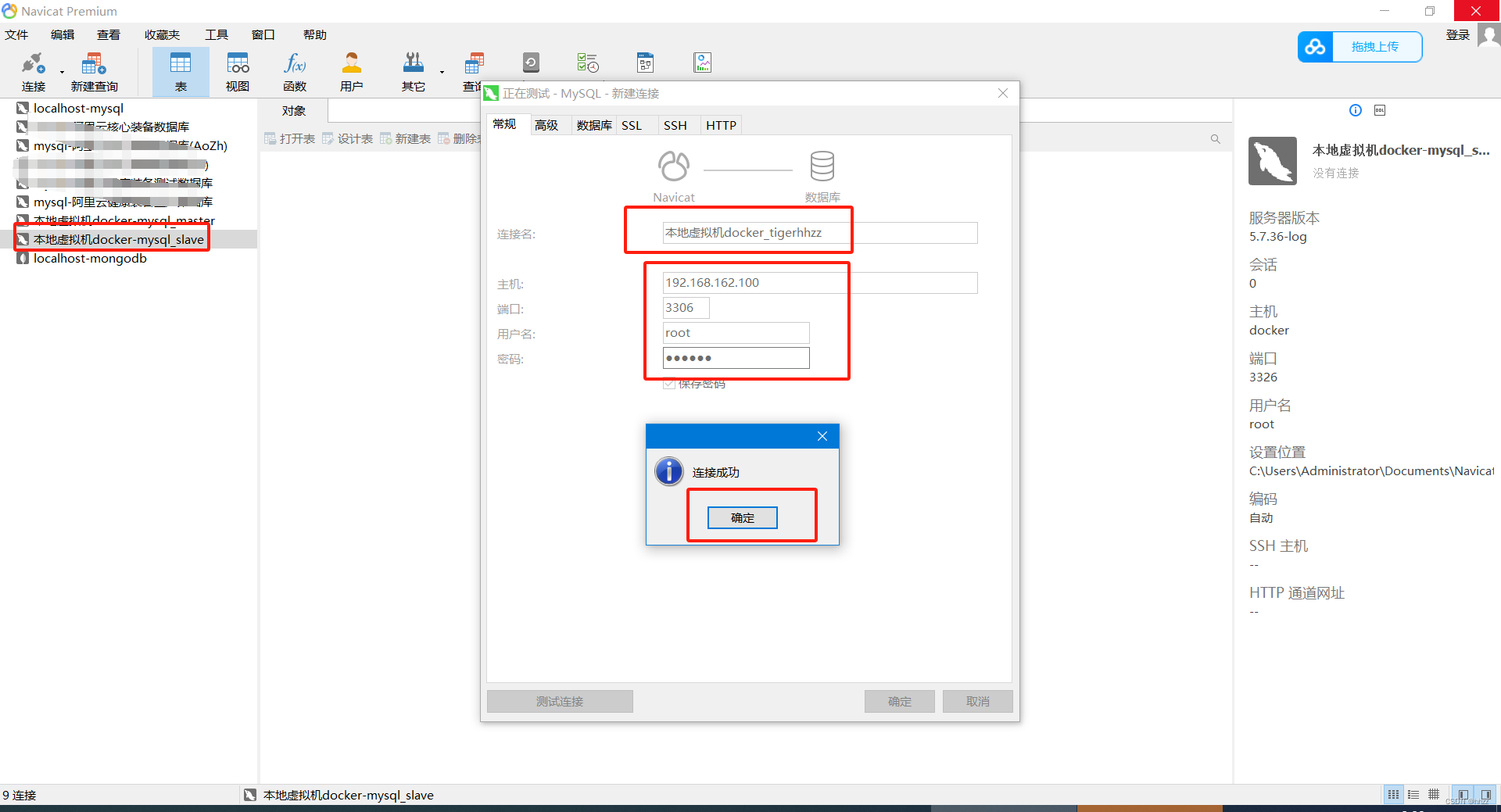Image resolution: width=1501 pixels, height=812 pixels.
Task: Expand the 连接 toolbar dropdown arrow
Action: [x=62, y=73]
